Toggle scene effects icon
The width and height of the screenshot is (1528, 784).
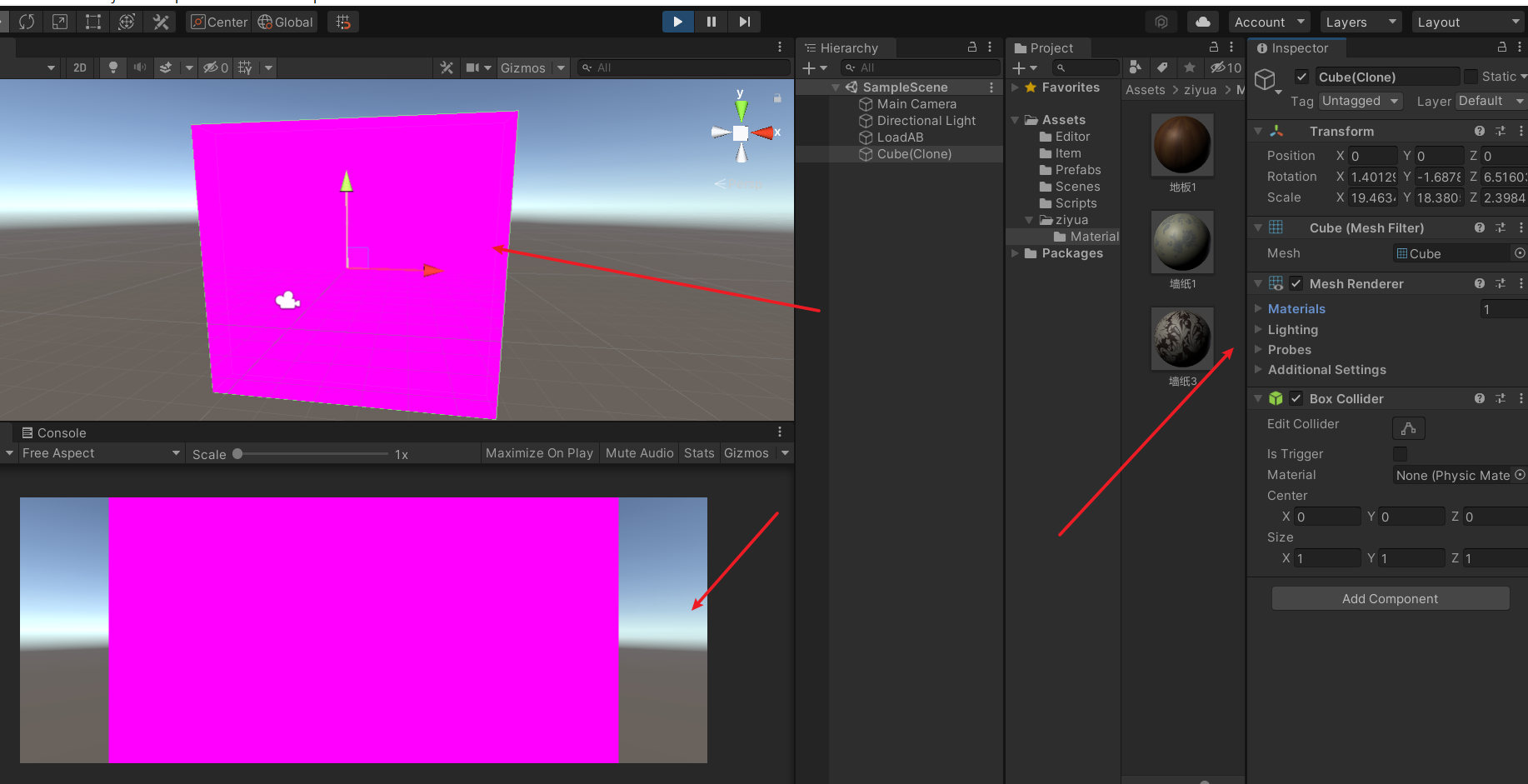coord(166,67)
